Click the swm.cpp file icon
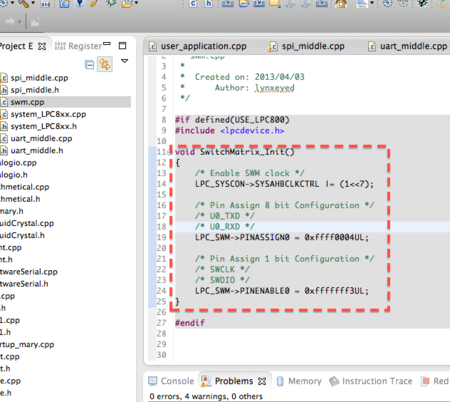The height and width of the screenshot is (402, 450). pos(4,102)
